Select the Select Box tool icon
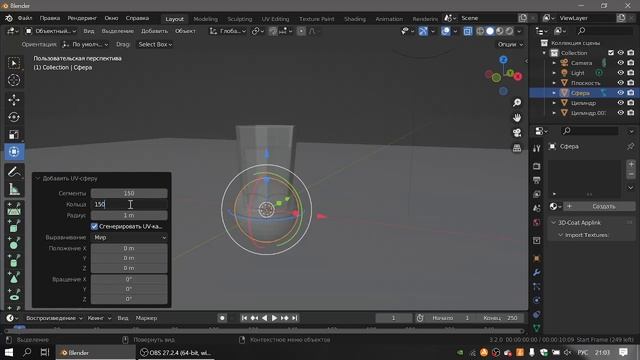The width and height of the screenshot is (640, 360). pos(14,63)
